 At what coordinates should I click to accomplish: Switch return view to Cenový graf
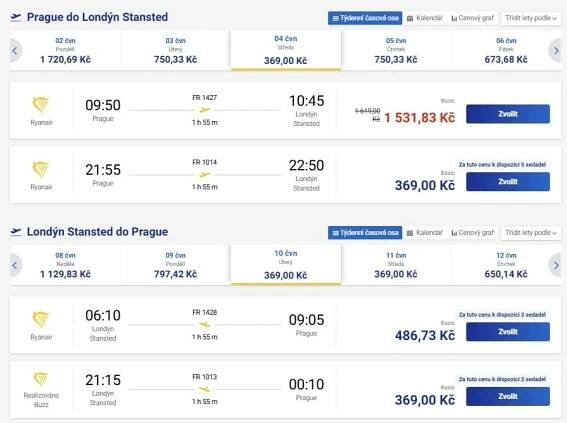pyautogui.click(x=473, y=233)
